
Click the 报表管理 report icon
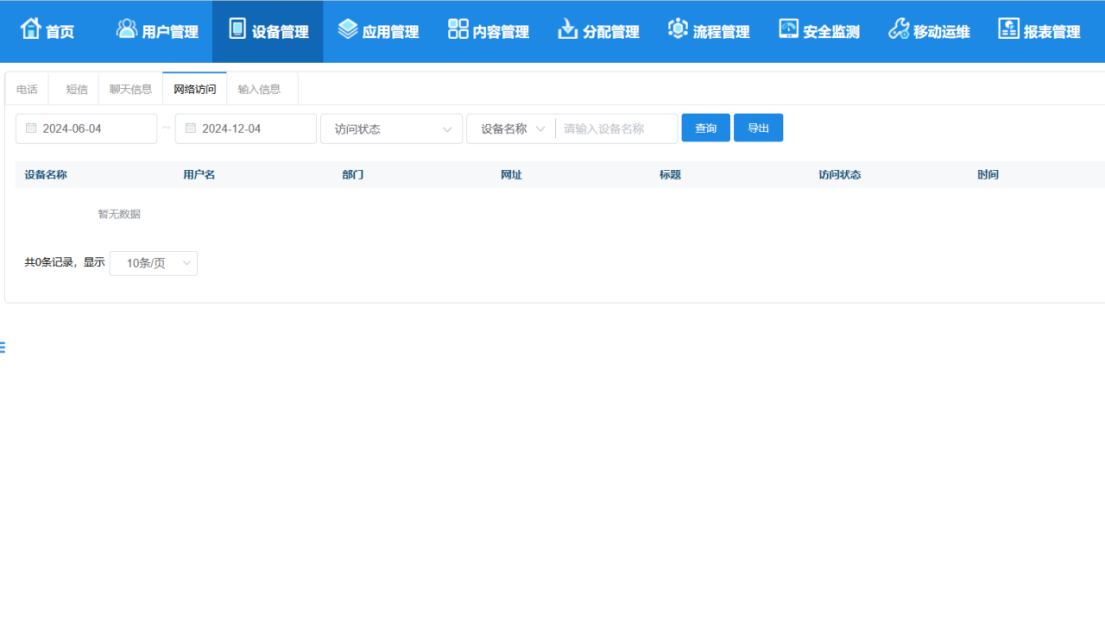pos(1008,29)
